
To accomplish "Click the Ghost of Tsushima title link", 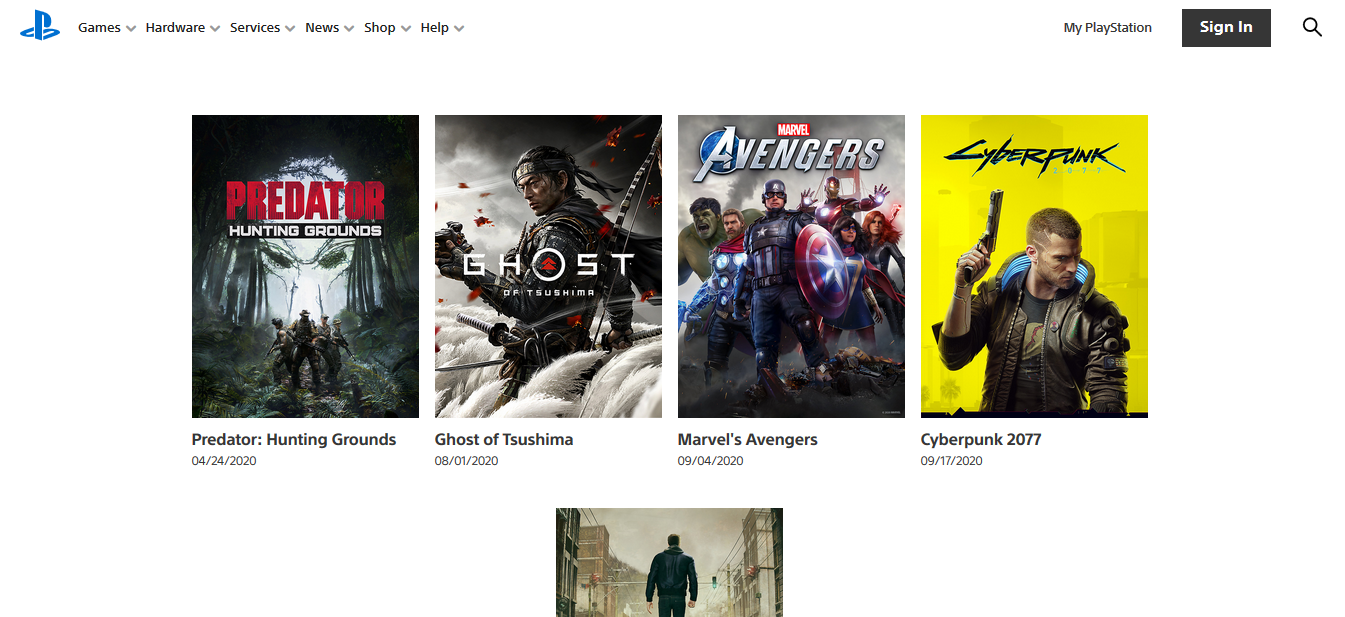I will (504, 440).
